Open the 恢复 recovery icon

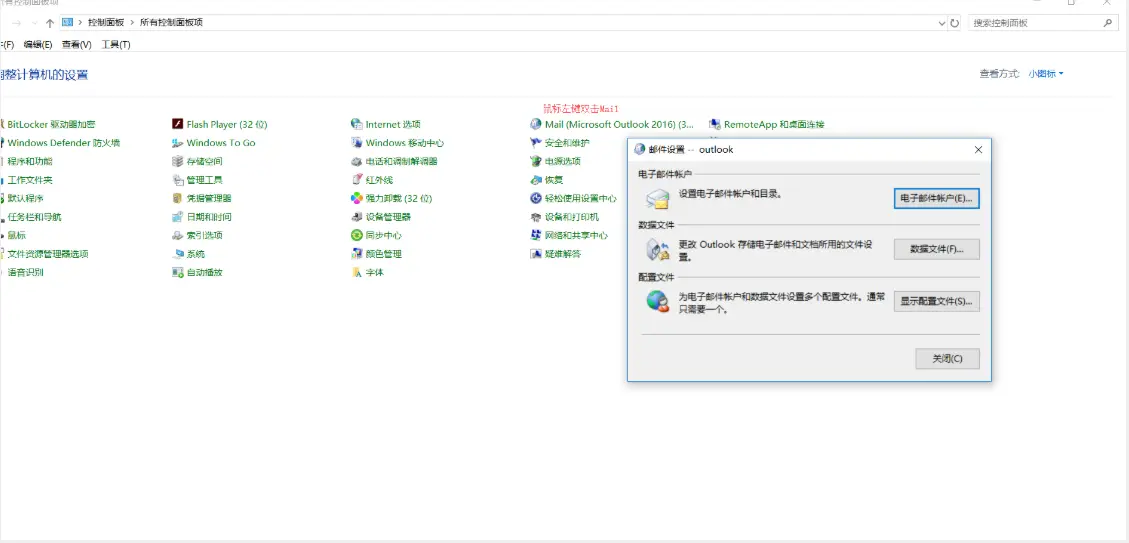point(536,180)
